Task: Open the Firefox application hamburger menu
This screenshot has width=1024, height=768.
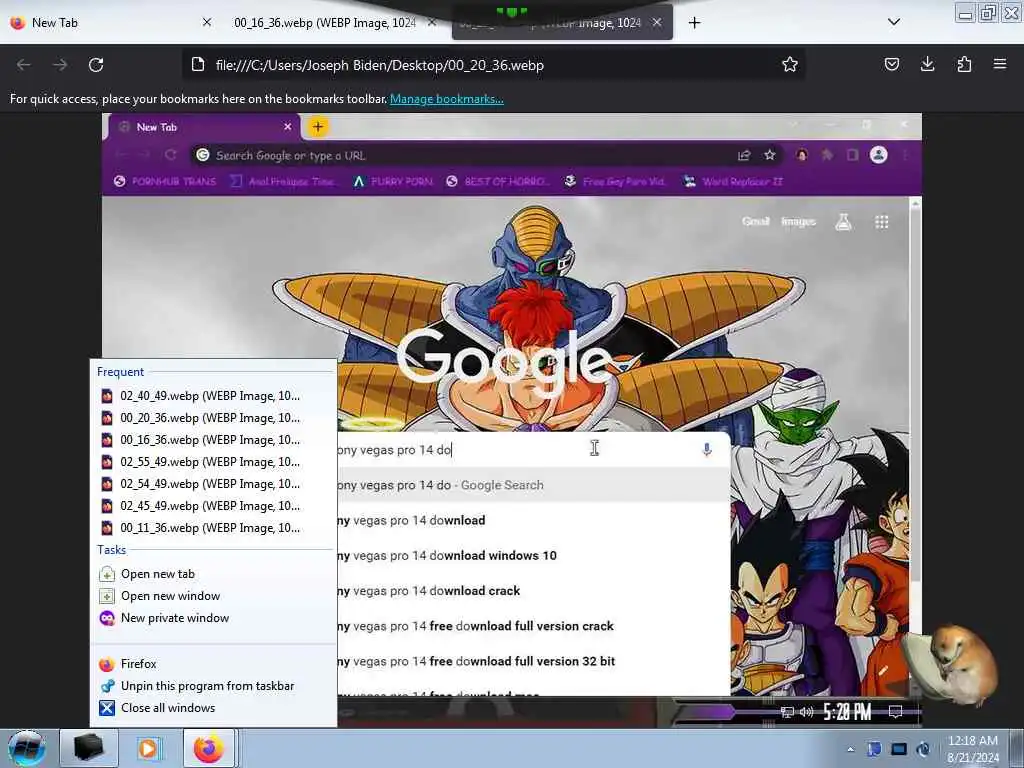Action: pos(1000,64)
